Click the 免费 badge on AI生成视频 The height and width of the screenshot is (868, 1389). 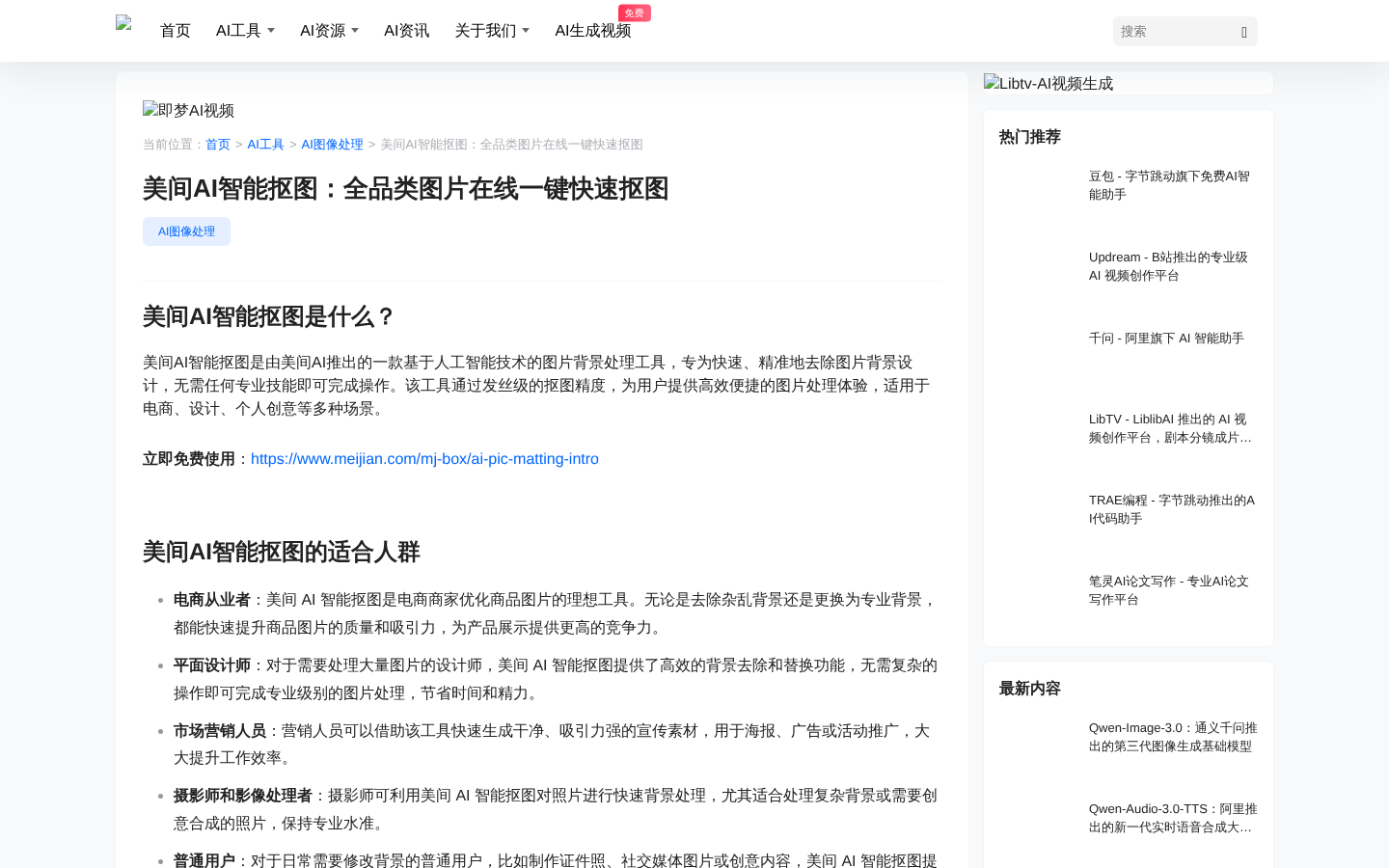click(x=635, y=13)
